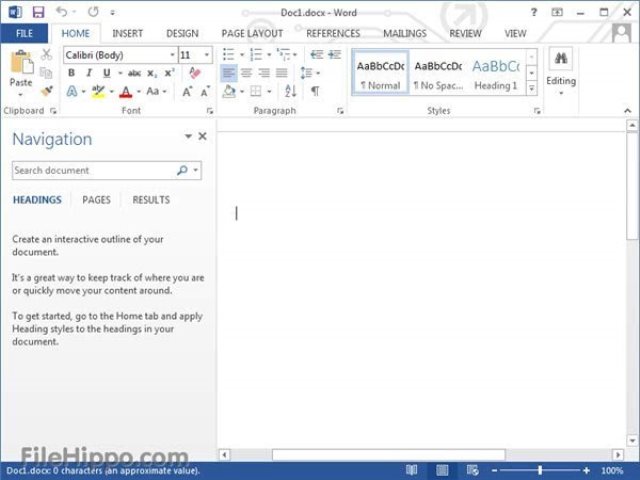Screen dimensions: 640x480
Task: Click the Numbering list icon
Action: 256,54
